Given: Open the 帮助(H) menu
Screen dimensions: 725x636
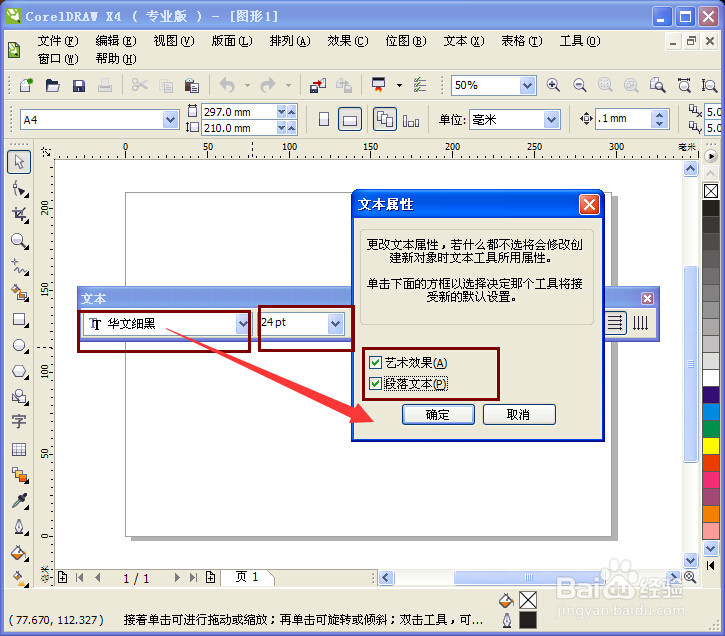Looking at the screenshot, I should click(x=116, y=59).
